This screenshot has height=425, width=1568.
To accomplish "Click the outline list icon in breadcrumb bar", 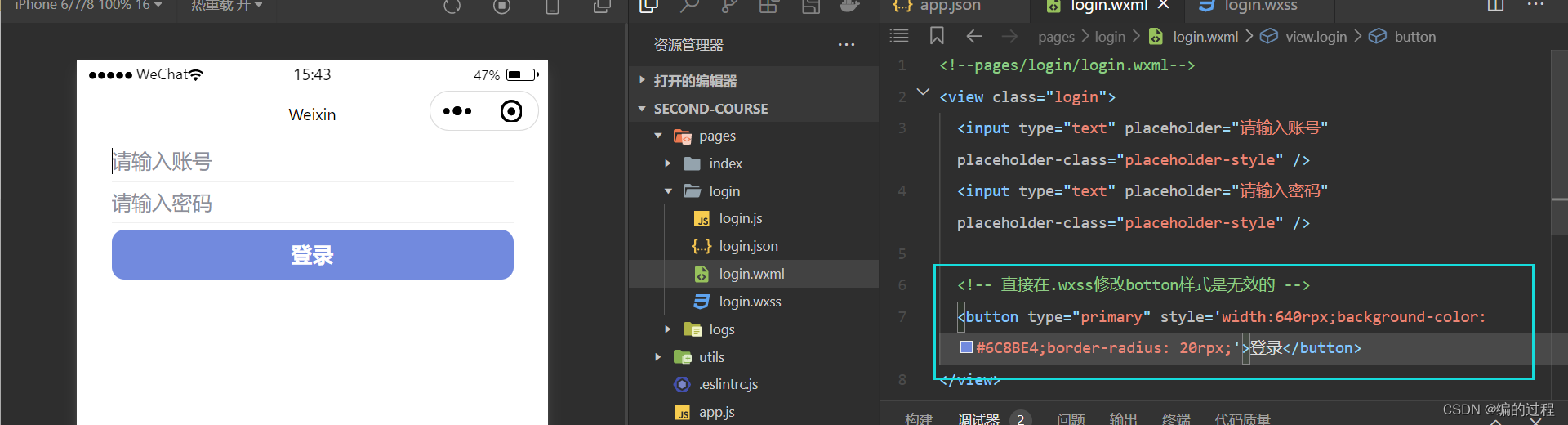I will click(899, 36).
